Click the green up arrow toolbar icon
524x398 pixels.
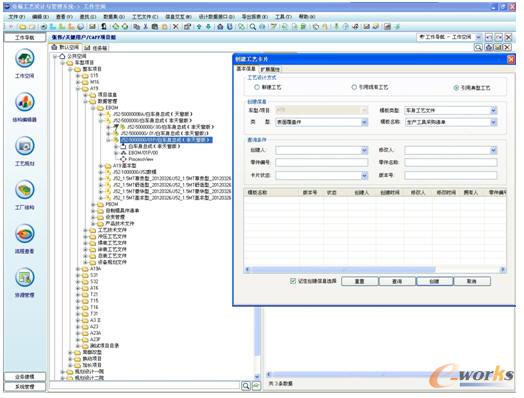(x=199, y=27)
